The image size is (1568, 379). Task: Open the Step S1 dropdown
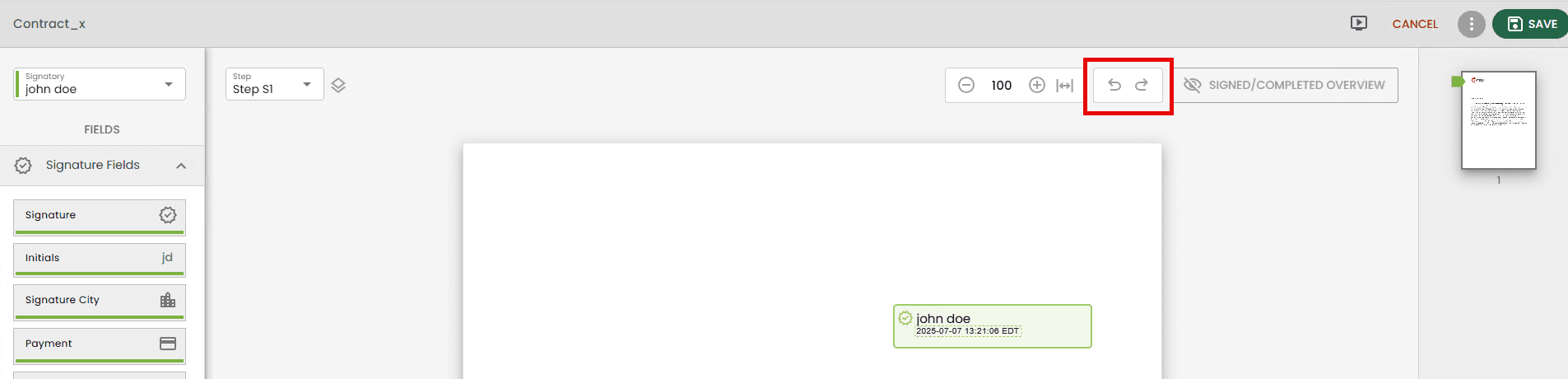[x=274, y=84]
